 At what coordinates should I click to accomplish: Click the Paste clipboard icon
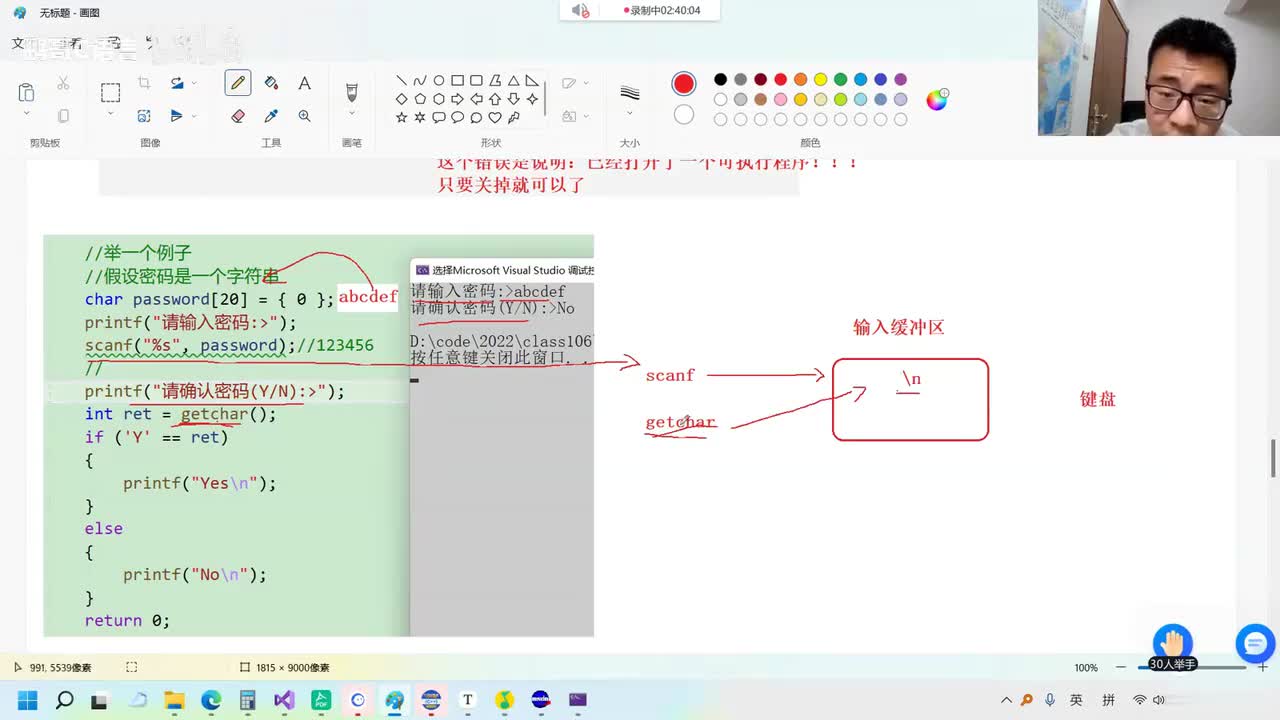26,92
